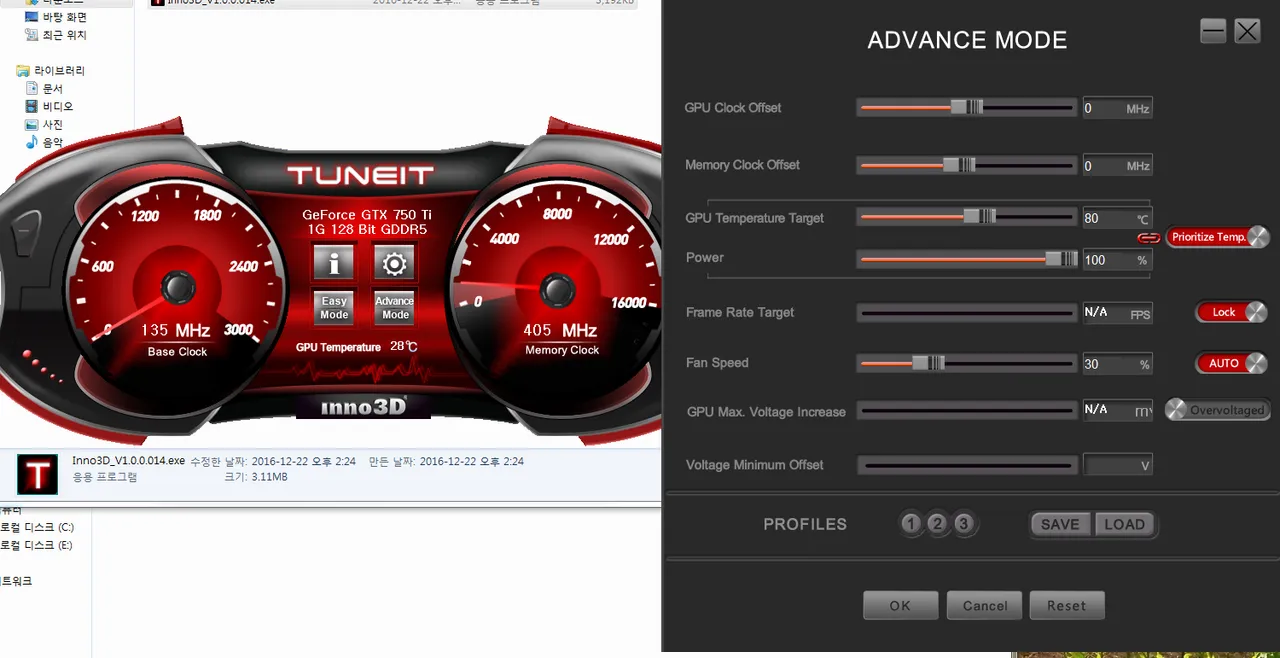Open the settings gear in TuneIT
Screen dimensions: 1280x658
[x=394, y=263]
